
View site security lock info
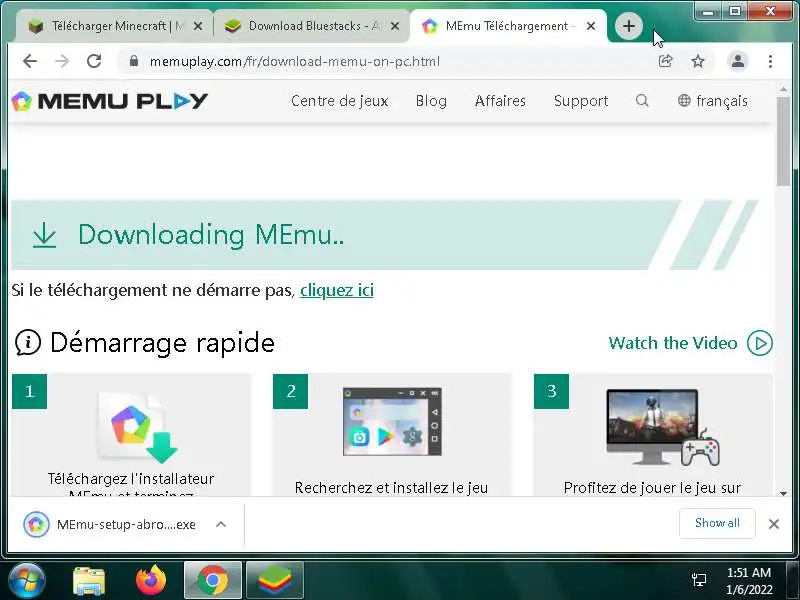point(134,61)
